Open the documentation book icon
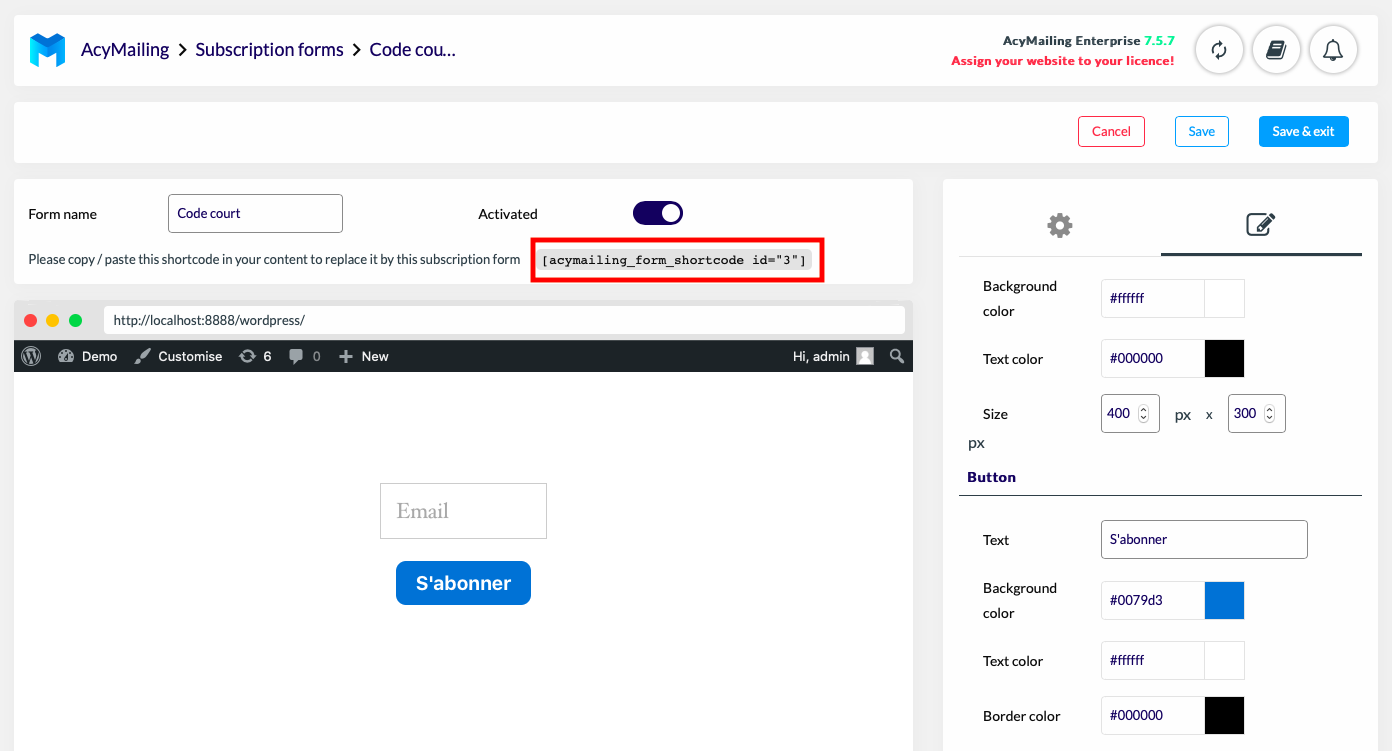The height and width of the screenshot is (751, 1392). (1275, 50)
